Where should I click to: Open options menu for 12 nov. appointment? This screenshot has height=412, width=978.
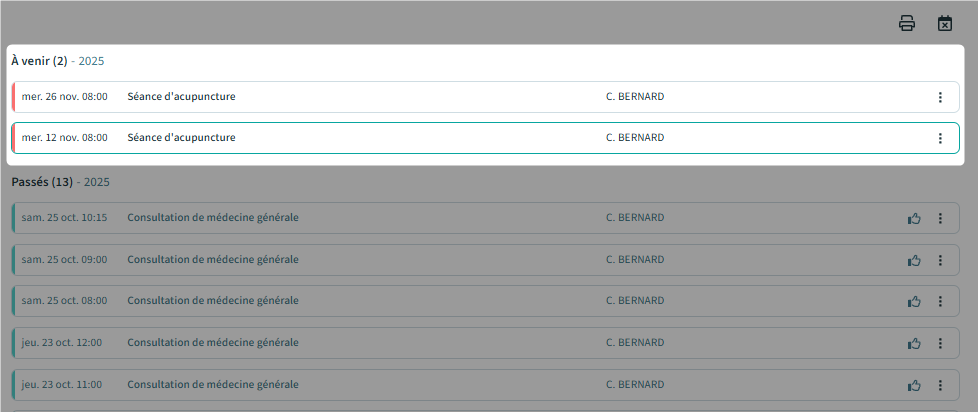tap(940, 138)
